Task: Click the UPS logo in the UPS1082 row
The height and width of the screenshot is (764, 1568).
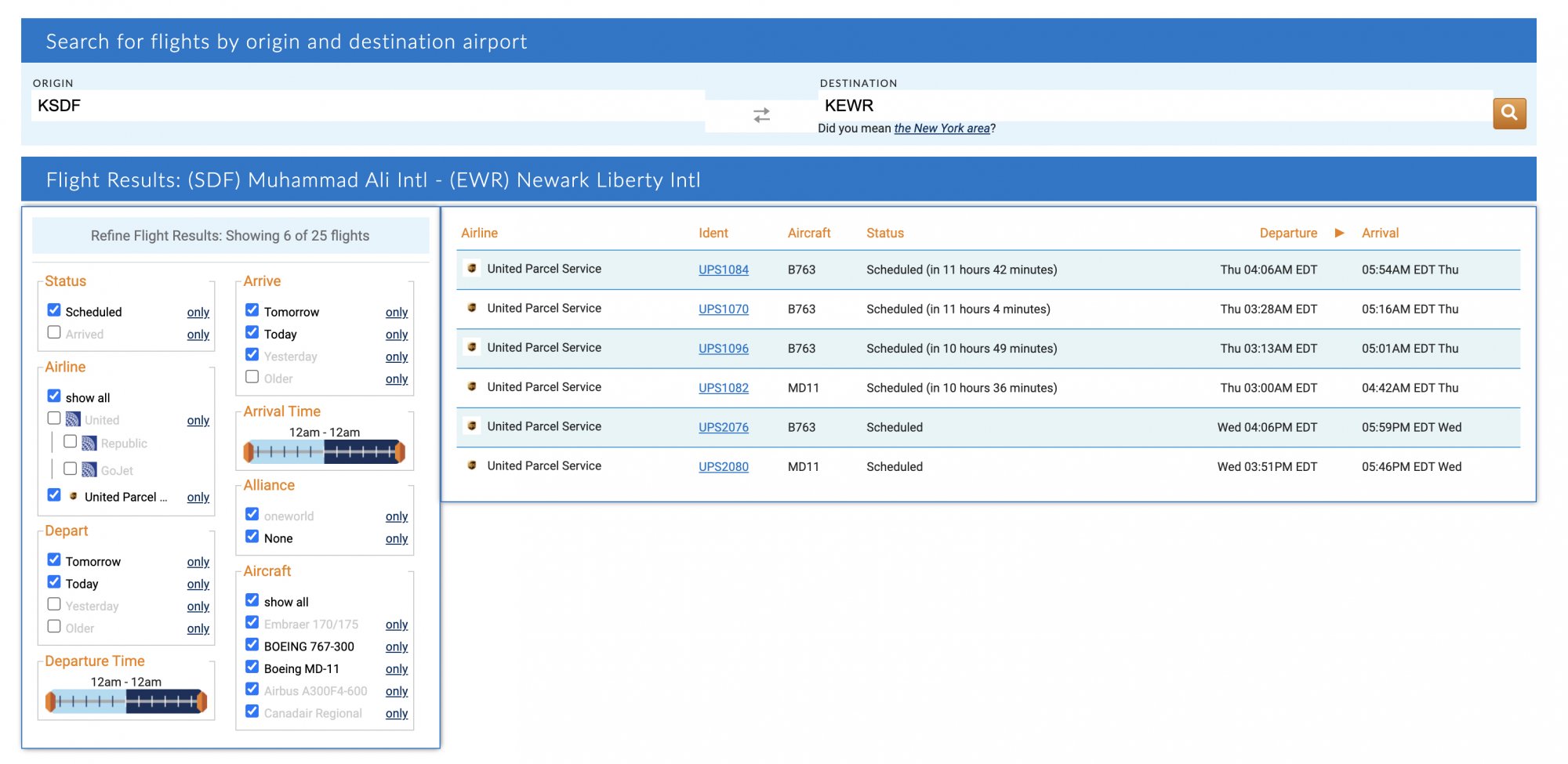Action: tap(472, 386)
